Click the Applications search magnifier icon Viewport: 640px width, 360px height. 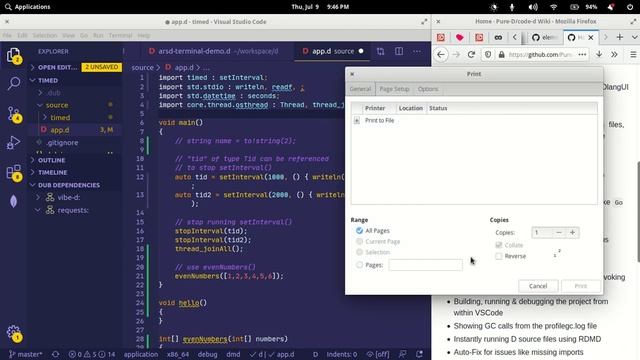(x=8, y=7)
